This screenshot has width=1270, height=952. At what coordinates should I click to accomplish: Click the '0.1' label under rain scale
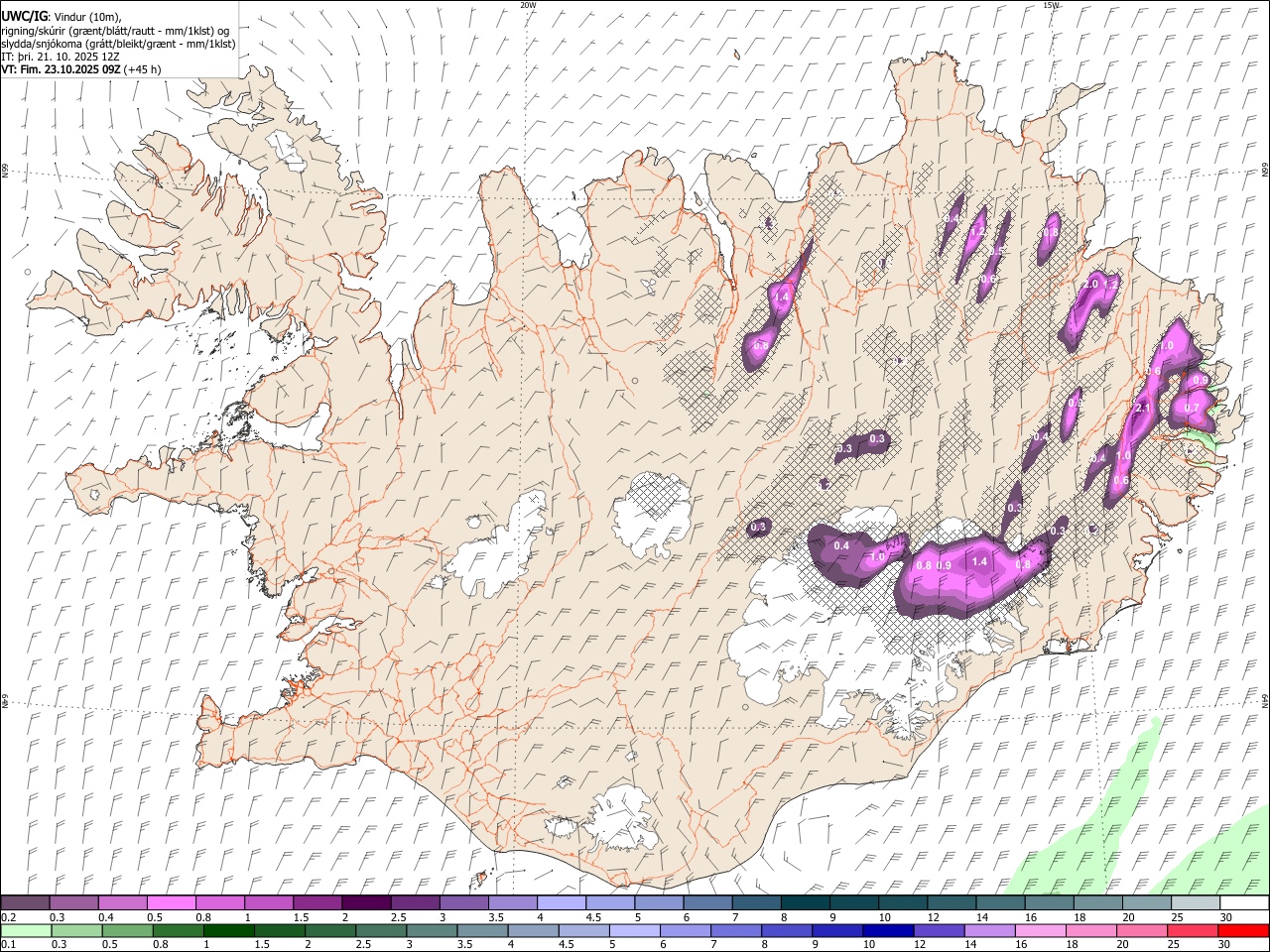click(8, 944)
